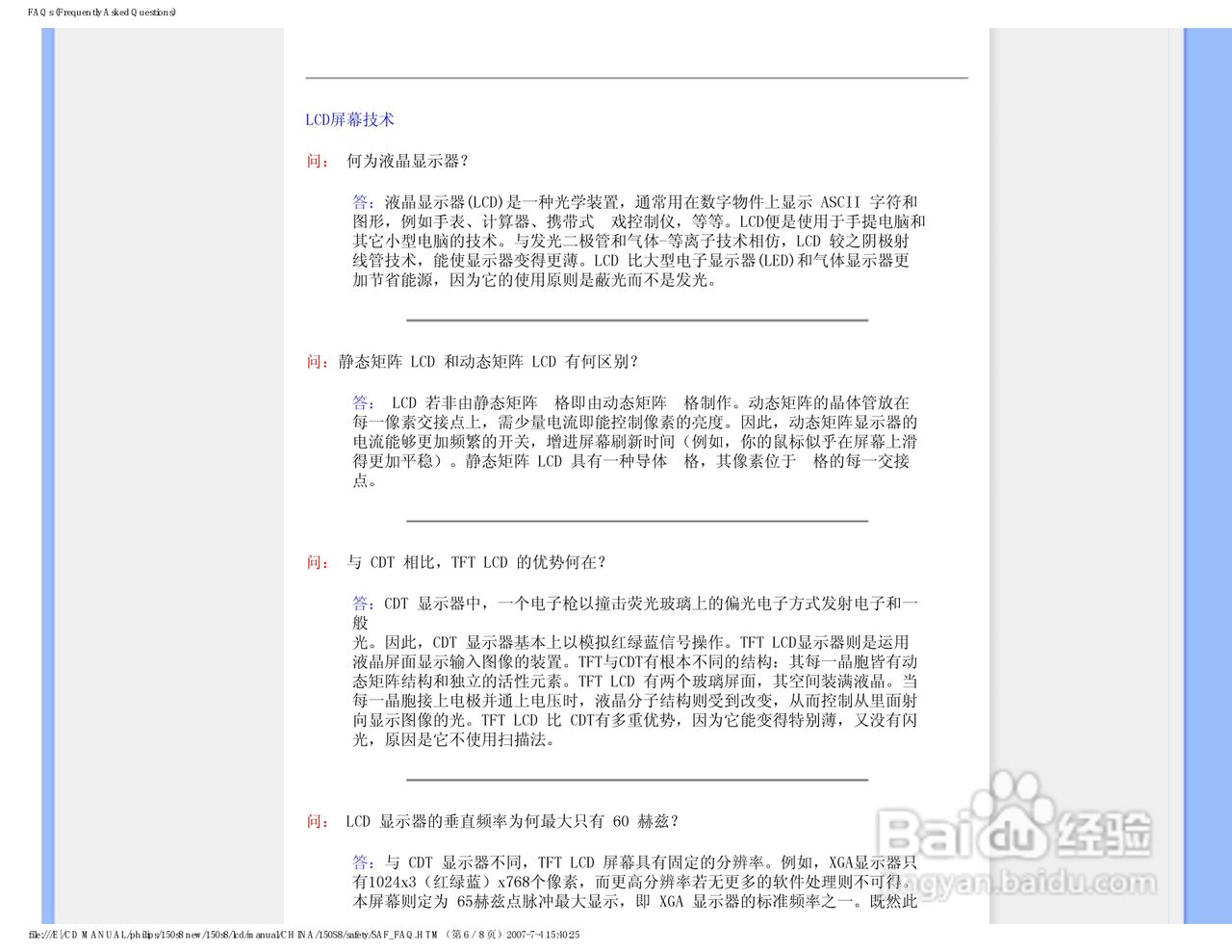Click the line 本屏幕则定为 65赫兹点脉冲最大显示
The image size is (1232, 952).
tap(635, 902)
